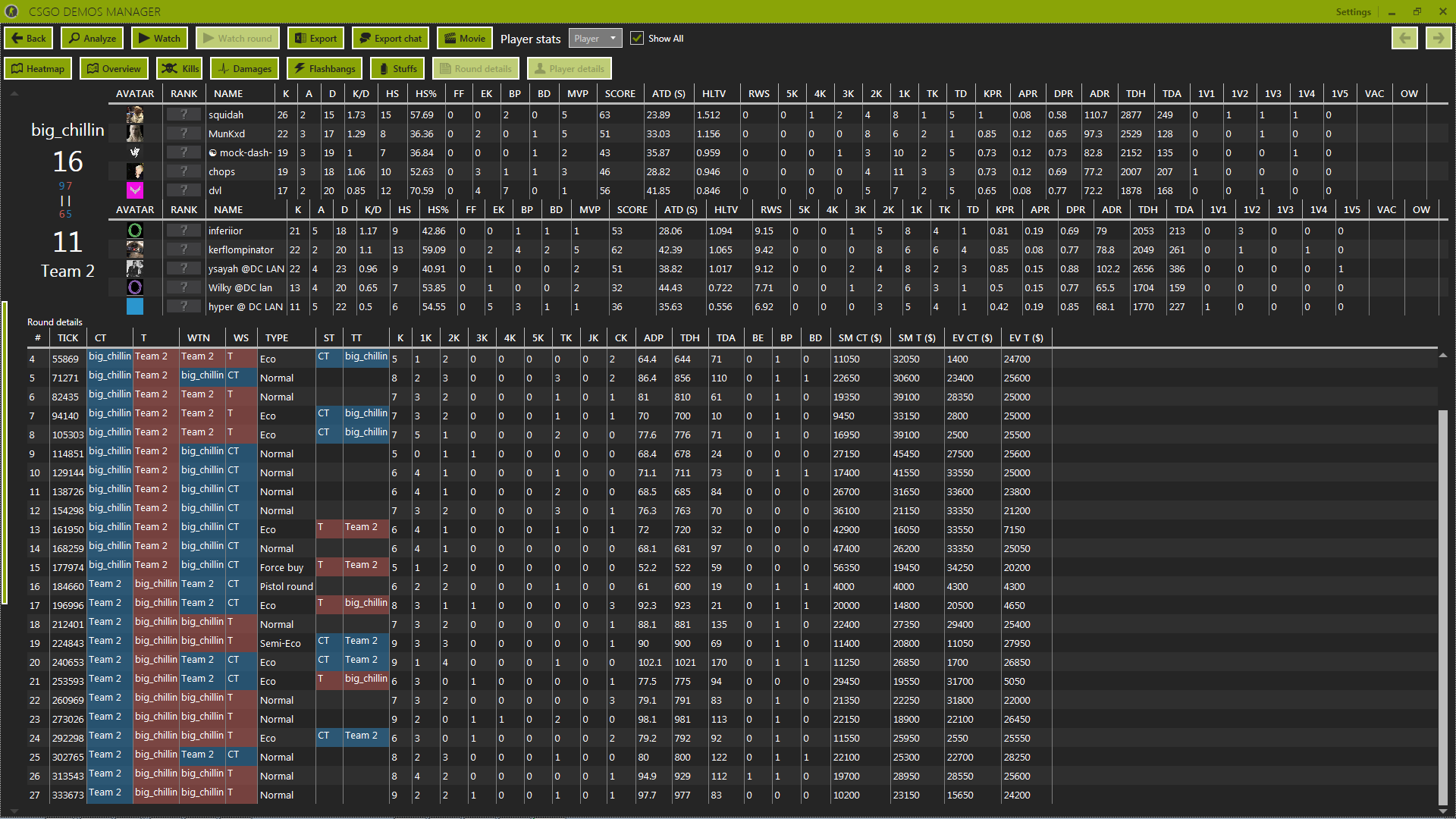Image resolution: width=1456 pixels, height=819 pixels.
Task: Open the Damages view
Action: [244, 69]
